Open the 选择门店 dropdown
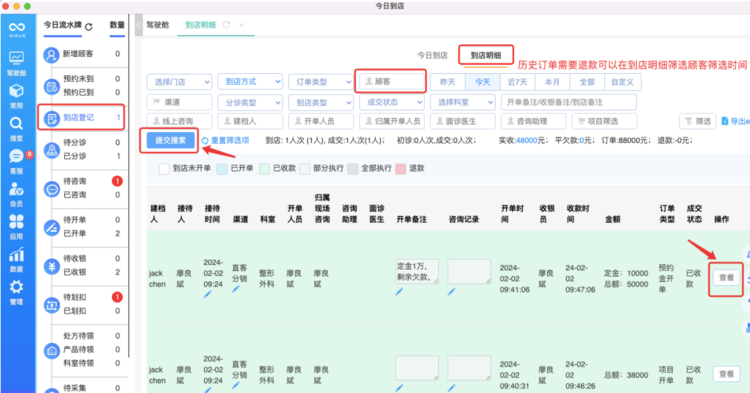This screenshot has height=393, width=750. pyautogui.click(x=179, y=82)
